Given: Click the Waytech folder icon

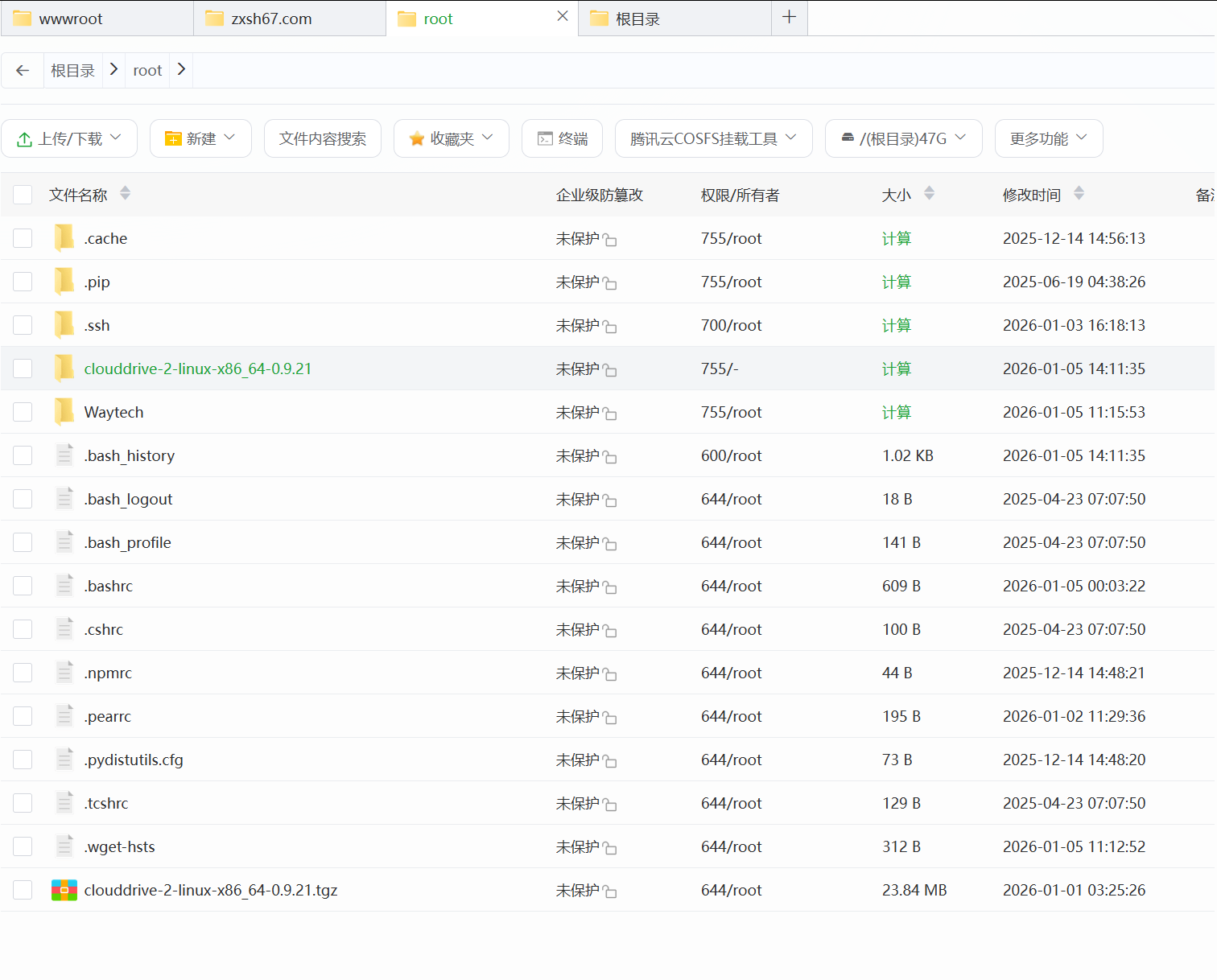Looking at the screenshot, I should point(64,410).
